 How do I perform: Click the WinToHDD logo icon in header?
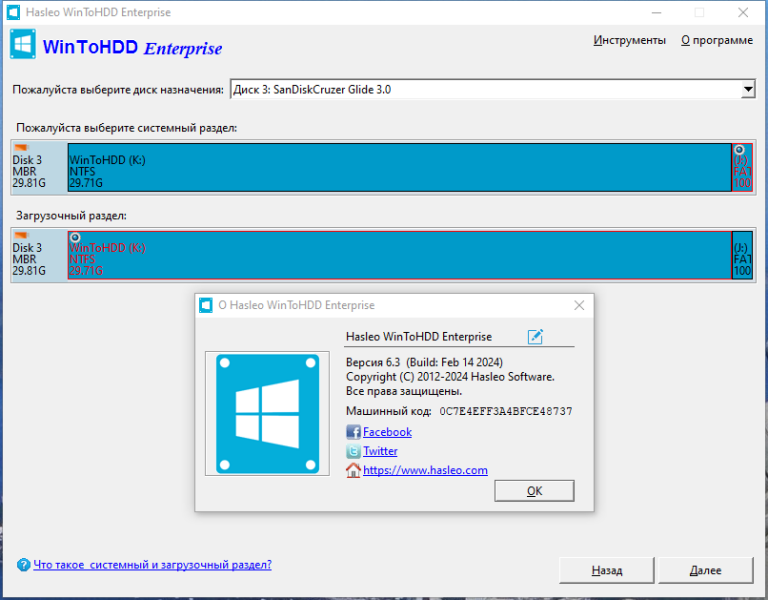coord(23,44)
